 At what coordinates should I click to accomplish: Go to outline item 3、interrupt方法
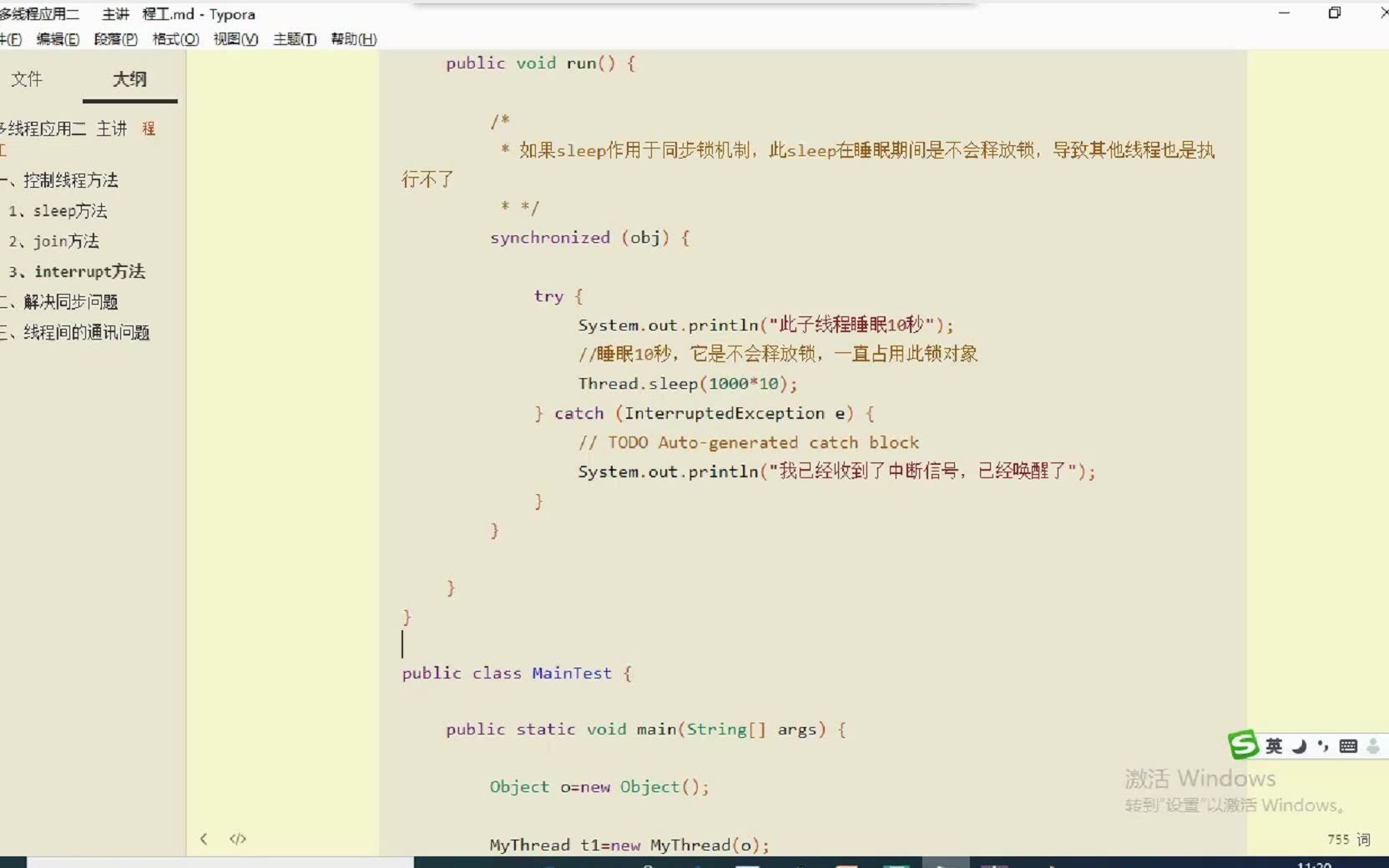(x=77, y=271)
